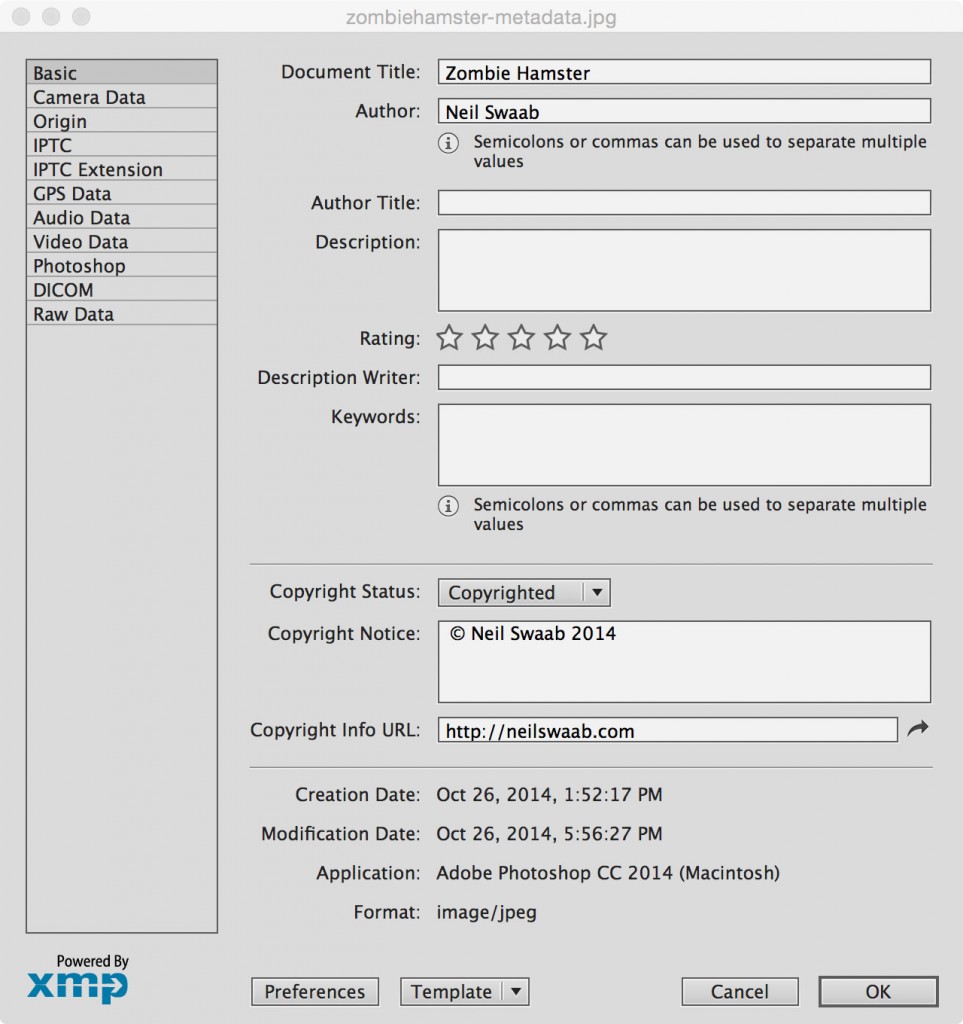Focus the Author field
Image resolution: width=963 pixels, height=1024 pixels.
point(684,111)
